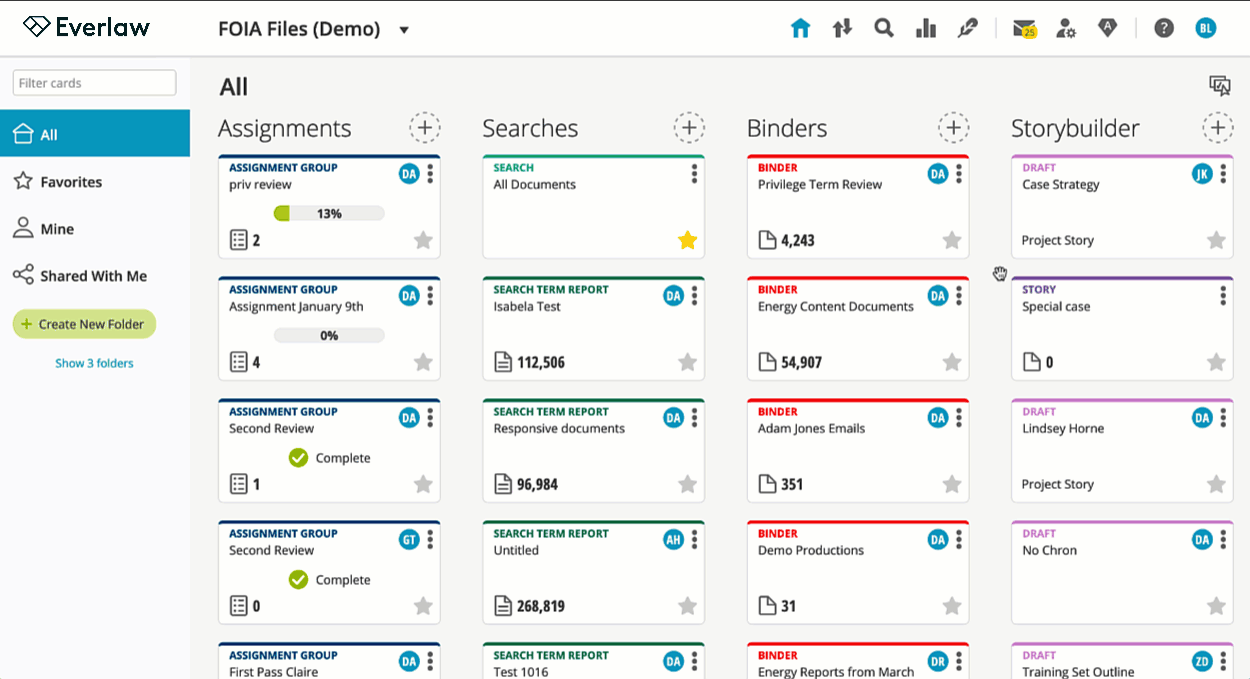Favorite the Privilege Term Review binder star

point(952,240)
